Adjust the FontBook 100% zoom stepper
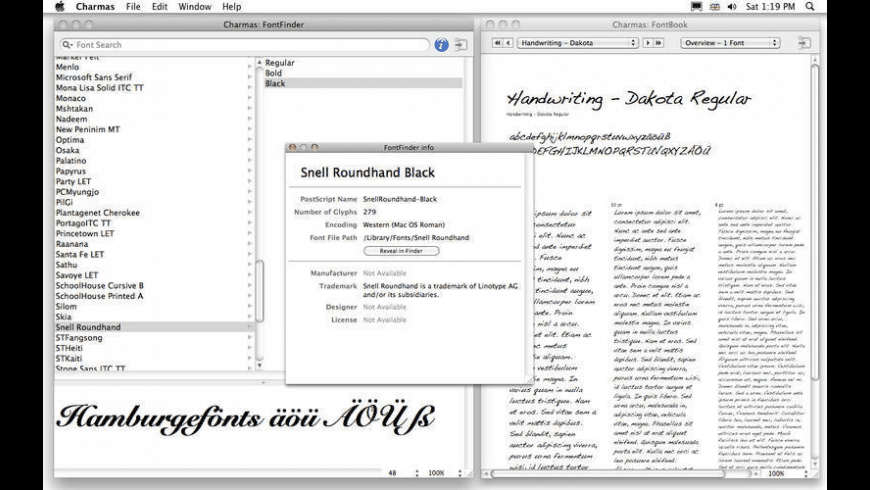870x490 pixels. (806, 474)
